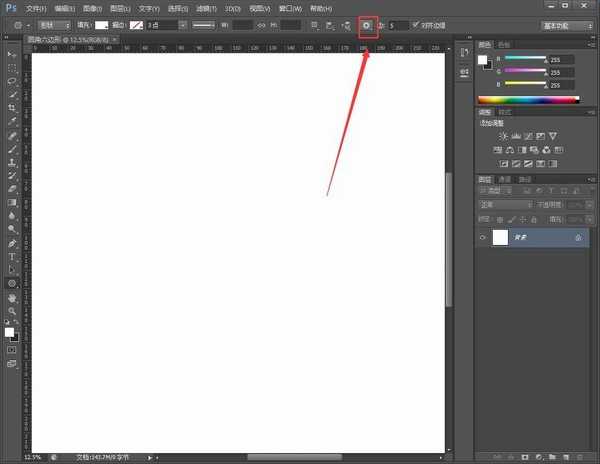The height and width of the screenshot is (464, 600).
Task: Click the gear settings icon in options bar
Action: tap(367, 25)
